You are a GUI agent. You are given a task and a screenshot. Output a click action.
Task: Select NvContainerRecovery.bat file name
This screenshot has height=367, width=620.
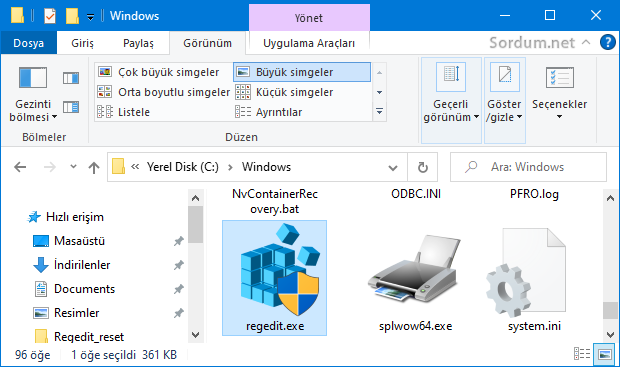(275, 201)
